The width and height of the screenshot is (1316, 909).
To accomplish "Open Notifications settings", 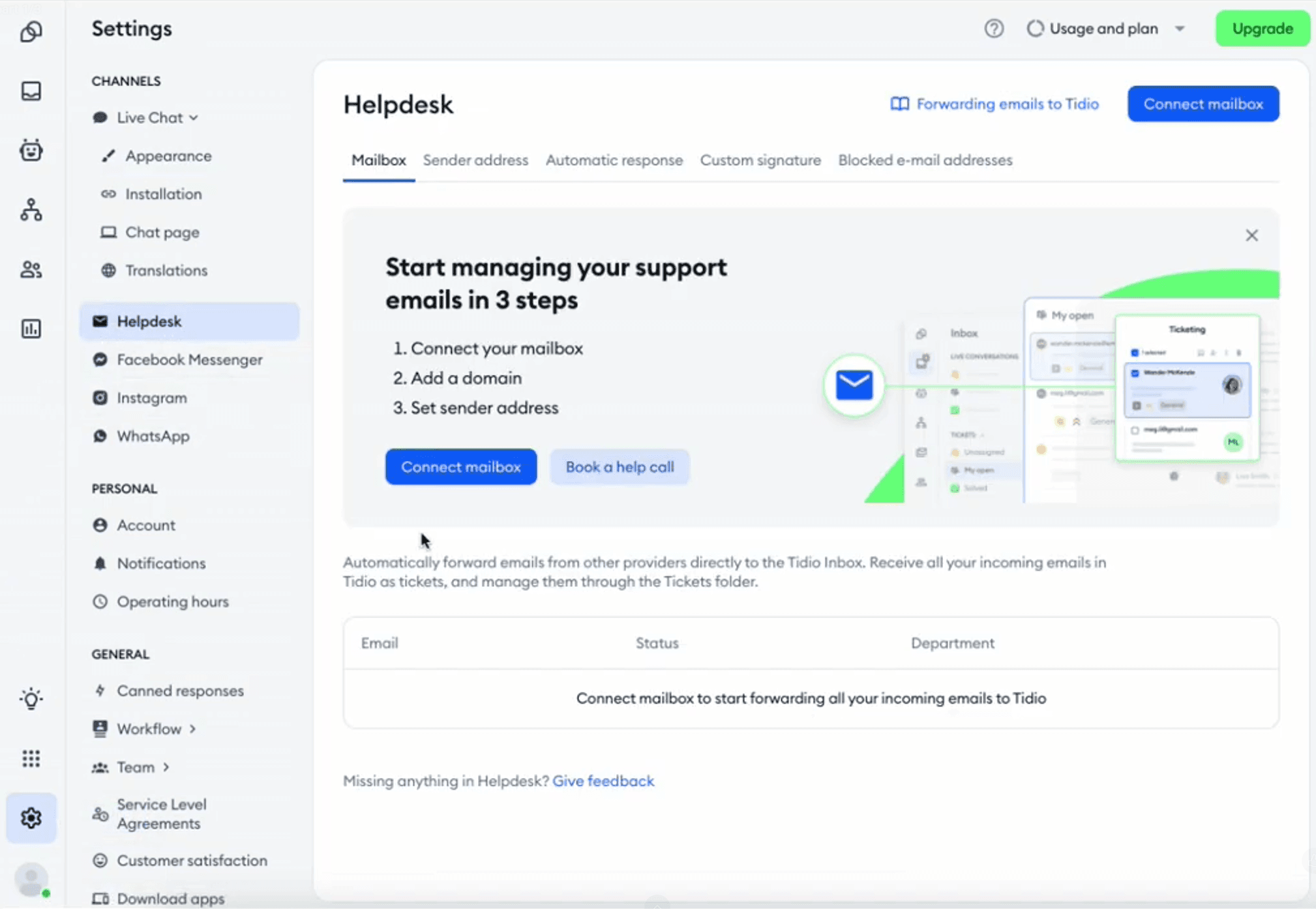I will pyautogui.click(x=149, y=563).
